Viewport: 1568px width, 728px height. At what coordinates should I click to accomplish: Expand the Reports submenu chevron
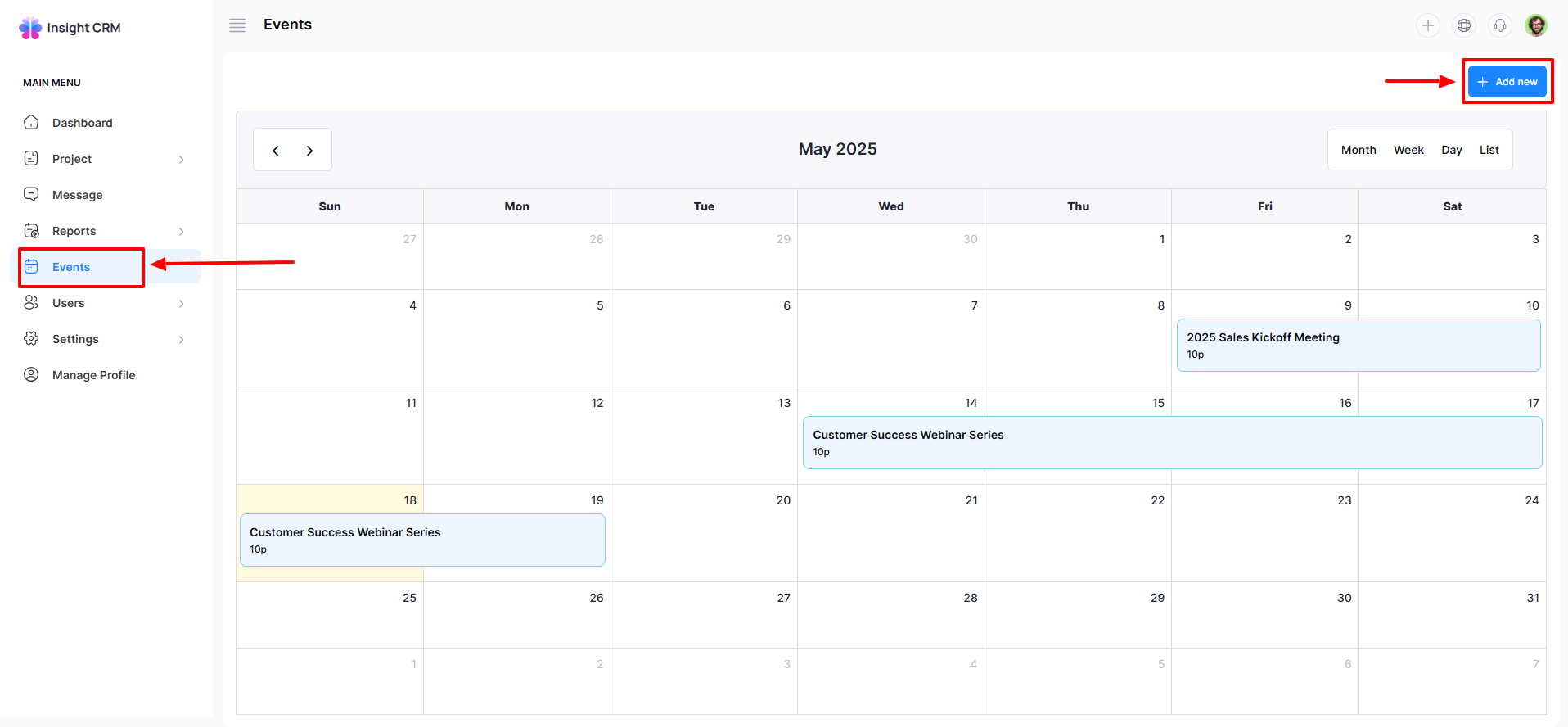[x=182, y=232]
